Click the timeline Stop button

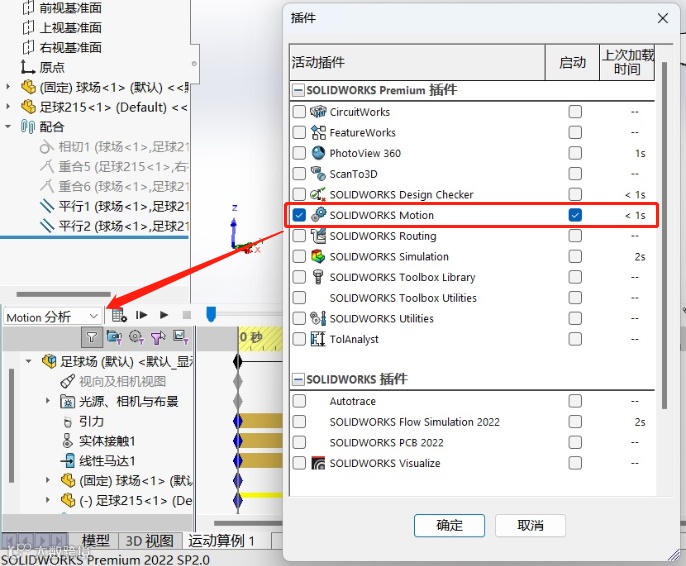[187, 315]
